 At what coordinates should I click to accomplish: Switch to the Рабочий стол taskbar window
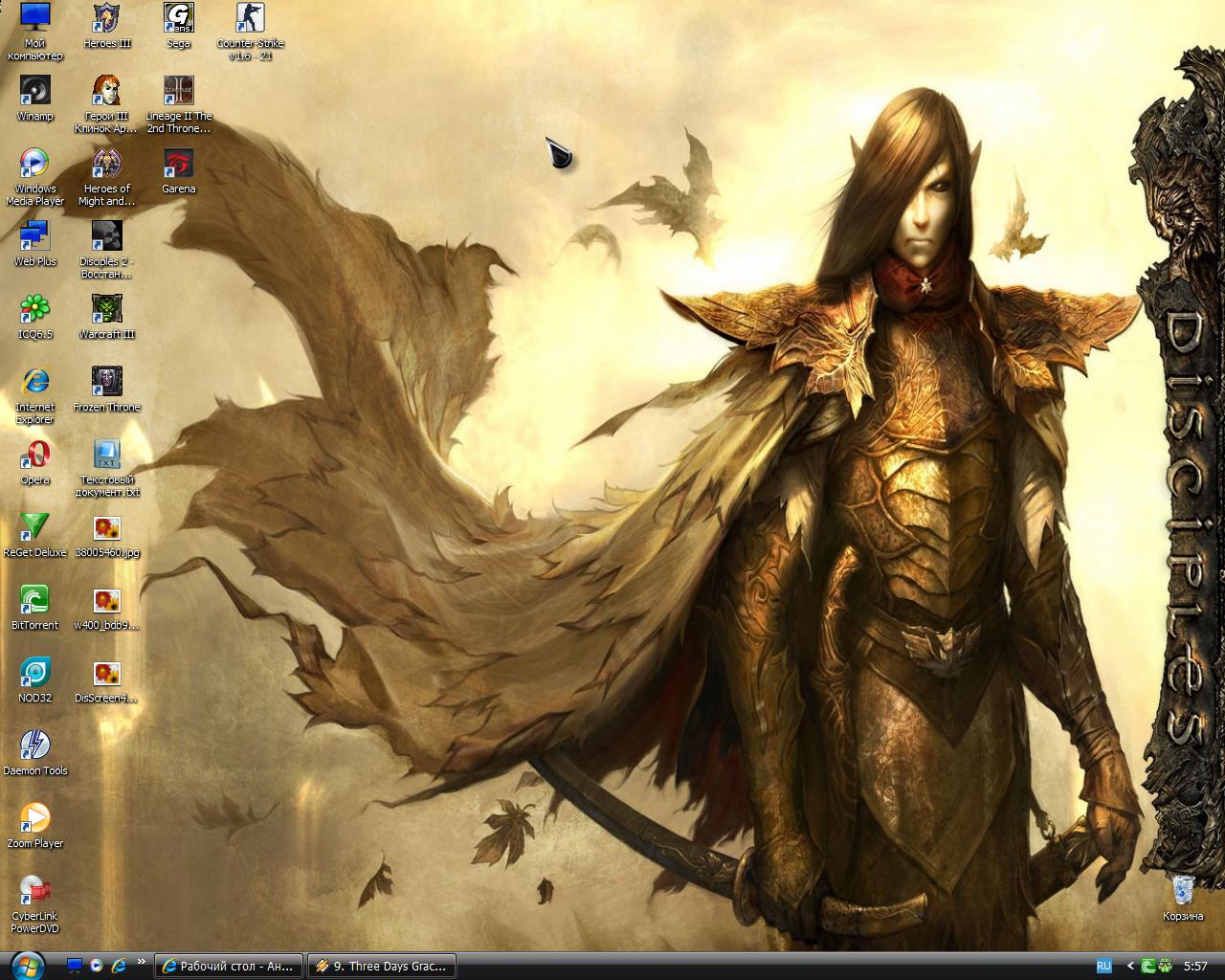(229, 966)
